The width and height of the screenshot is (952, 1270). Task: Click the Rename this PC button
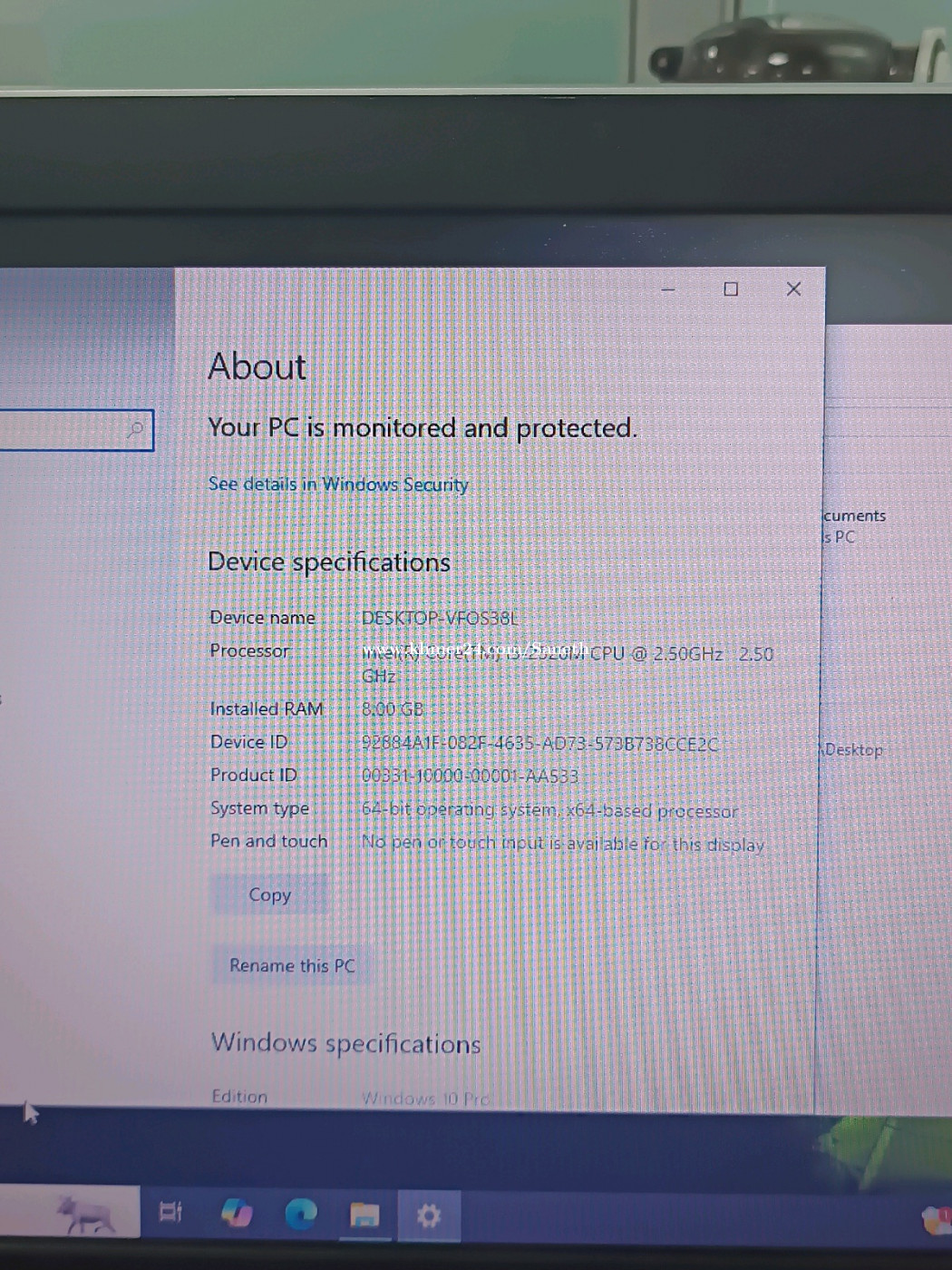click(292, 966)
